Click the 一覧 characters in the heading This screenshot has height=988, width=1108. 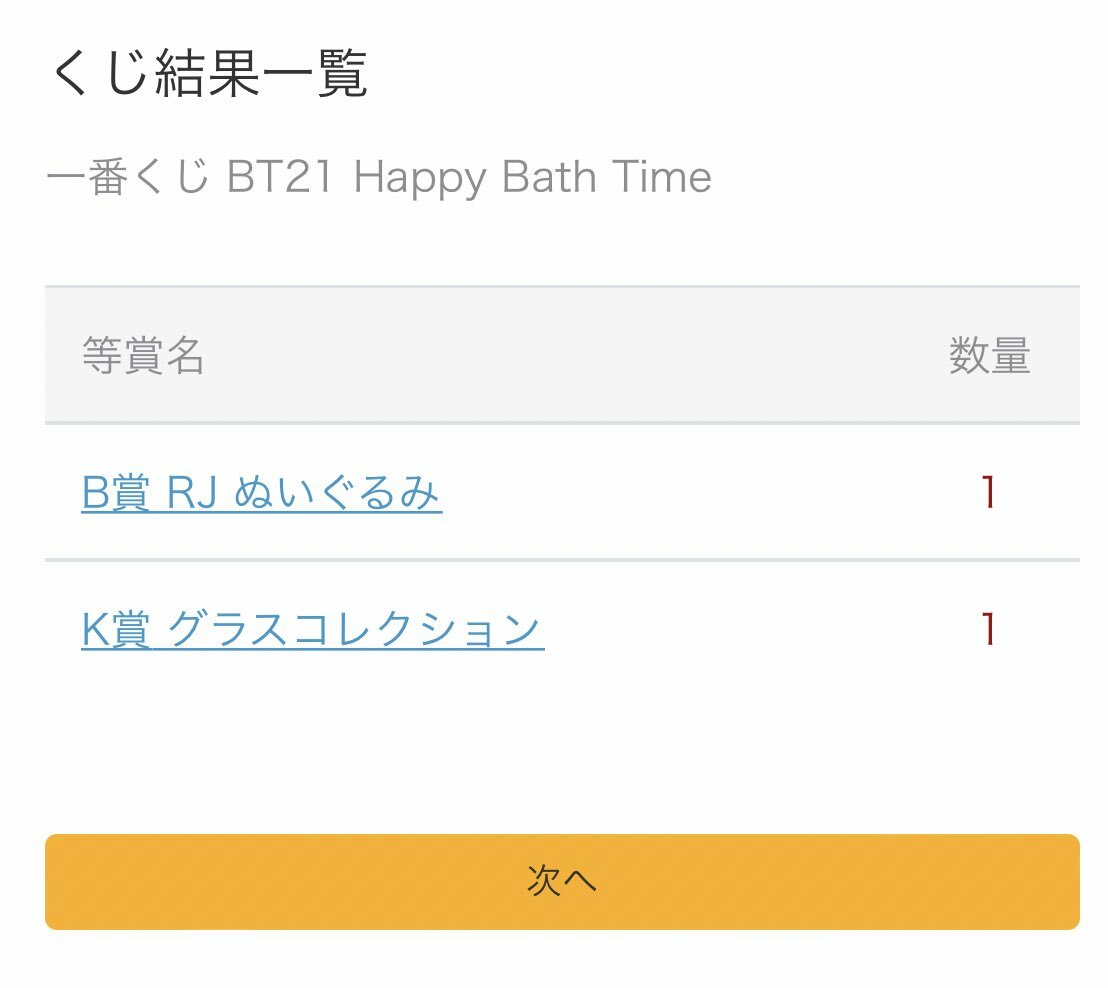click(x=316, y=74)
